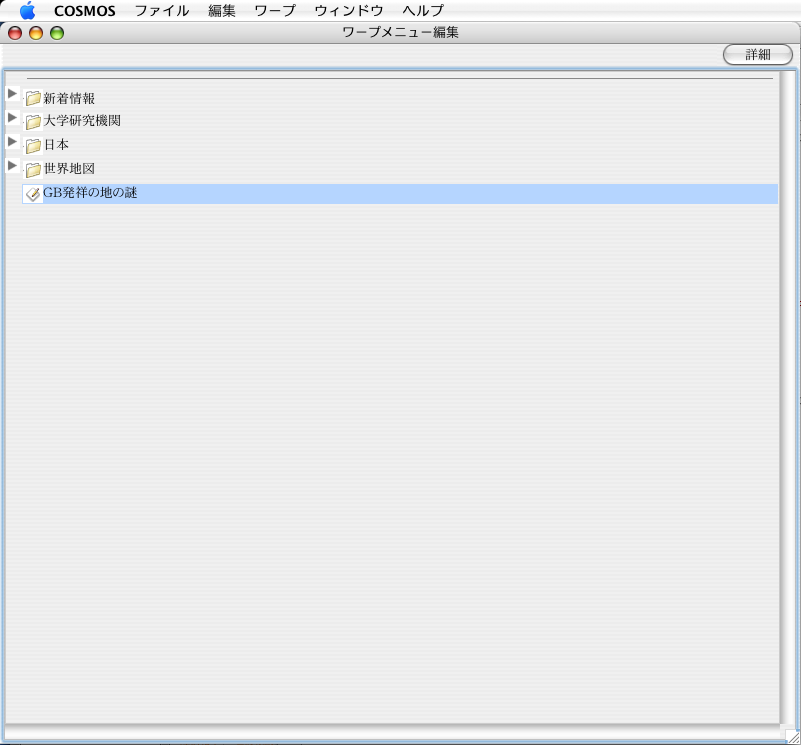The image size is (801, 745).
Task: Expand the 日本 folder triangle
Action: (12, 141)
